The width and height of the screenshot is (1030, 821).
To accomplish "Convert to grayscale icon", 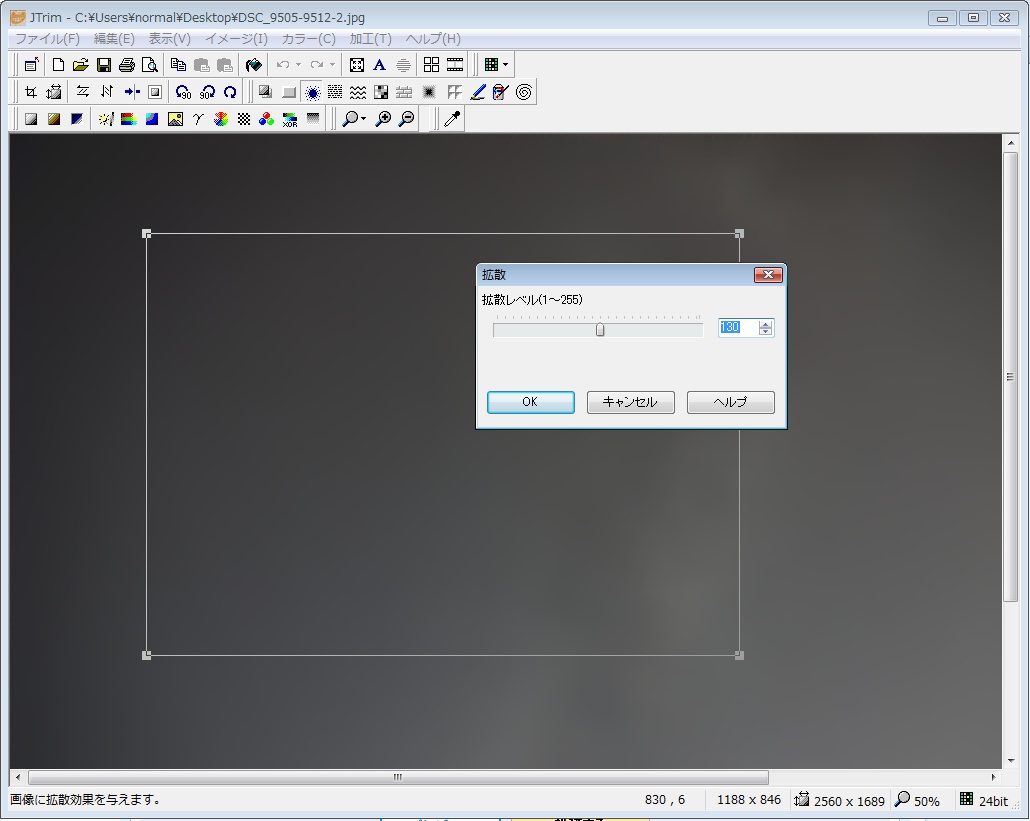I will (x=30, y=119).
